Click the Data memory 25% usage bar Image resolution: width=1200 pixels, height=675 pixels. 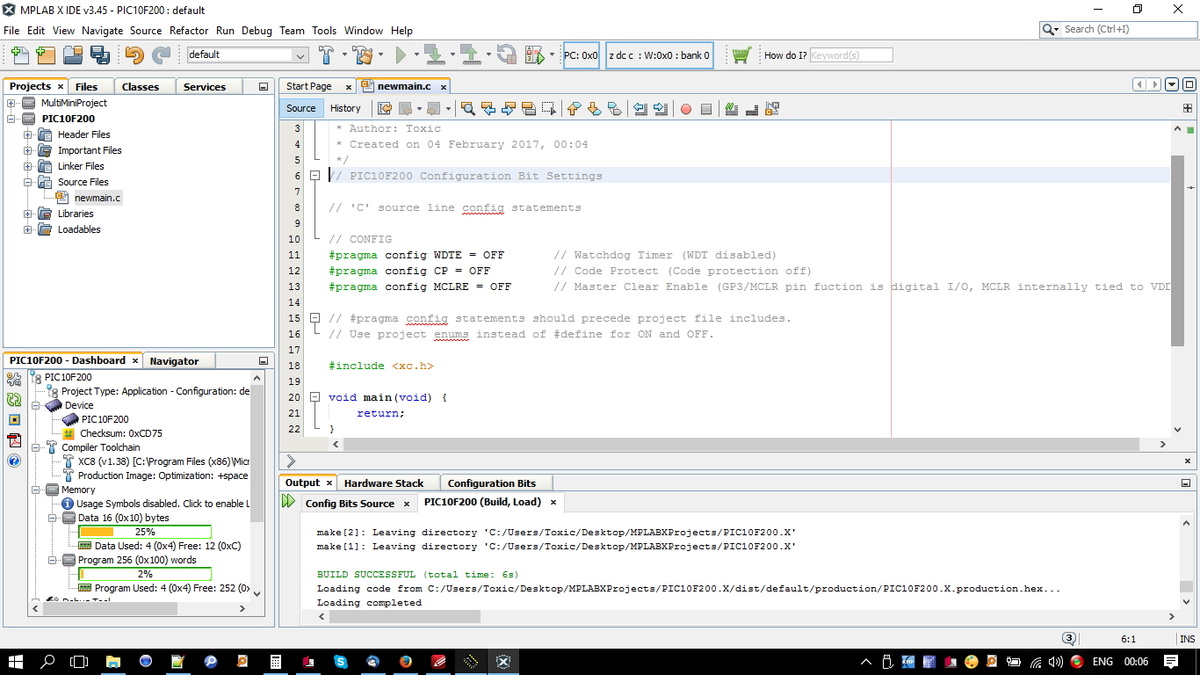coord(144,532)
